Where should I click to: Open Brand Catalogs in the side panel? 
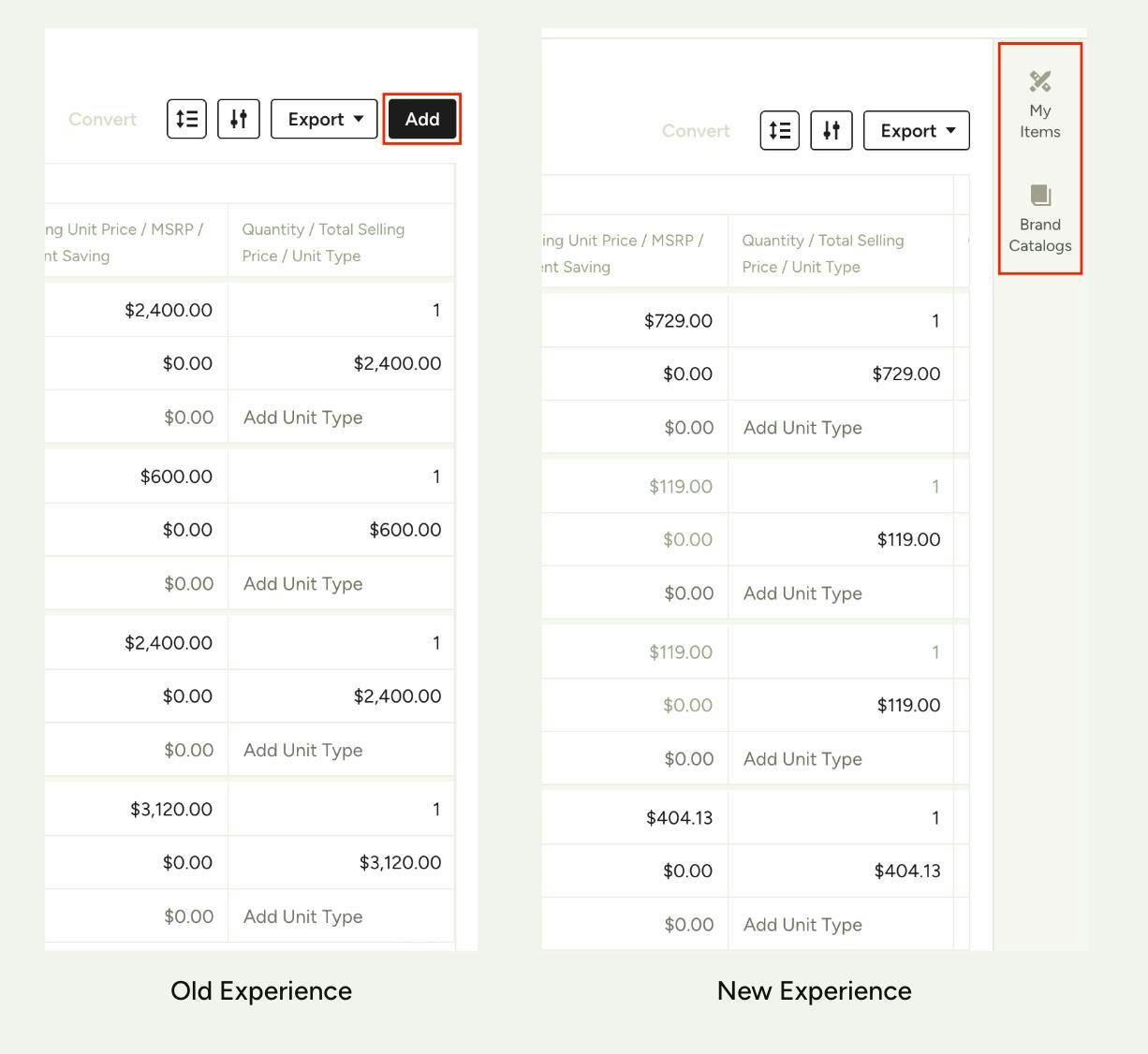pyautogui.click(x=1039, y=219)
